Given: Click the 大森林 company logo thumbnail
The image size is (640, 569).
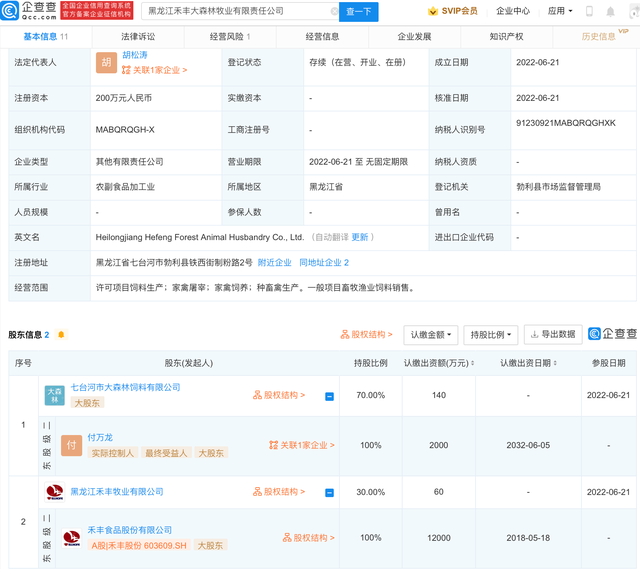Looking at the screenshot, I should point(54,395).
